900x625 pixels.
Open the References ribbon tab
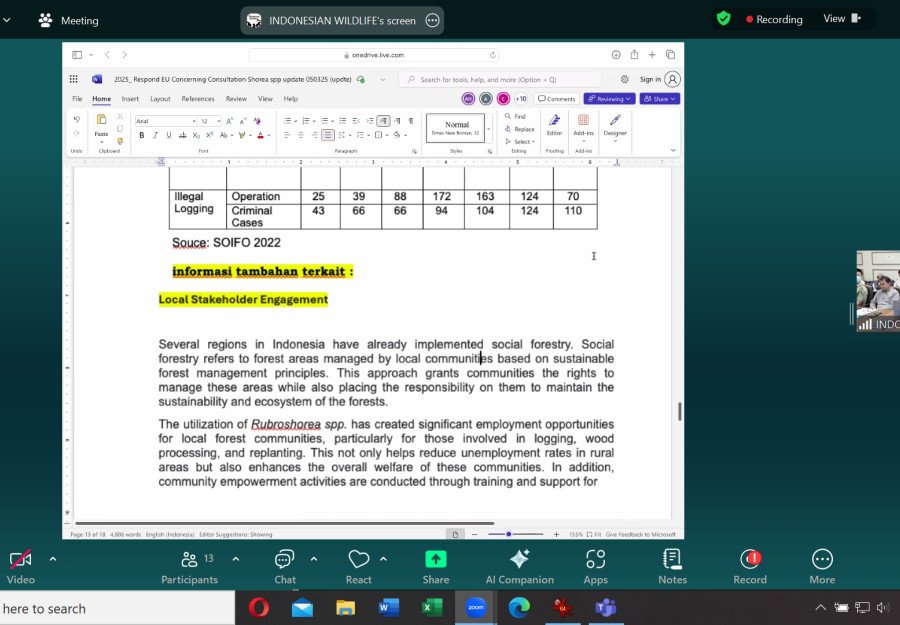[x=198, y=99]
